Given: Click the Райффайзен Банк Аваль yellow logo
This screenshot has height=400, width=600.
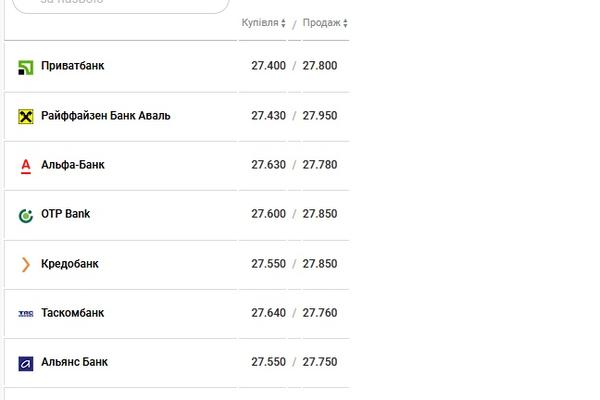Looking at the screenshot, I should point(26,116).
